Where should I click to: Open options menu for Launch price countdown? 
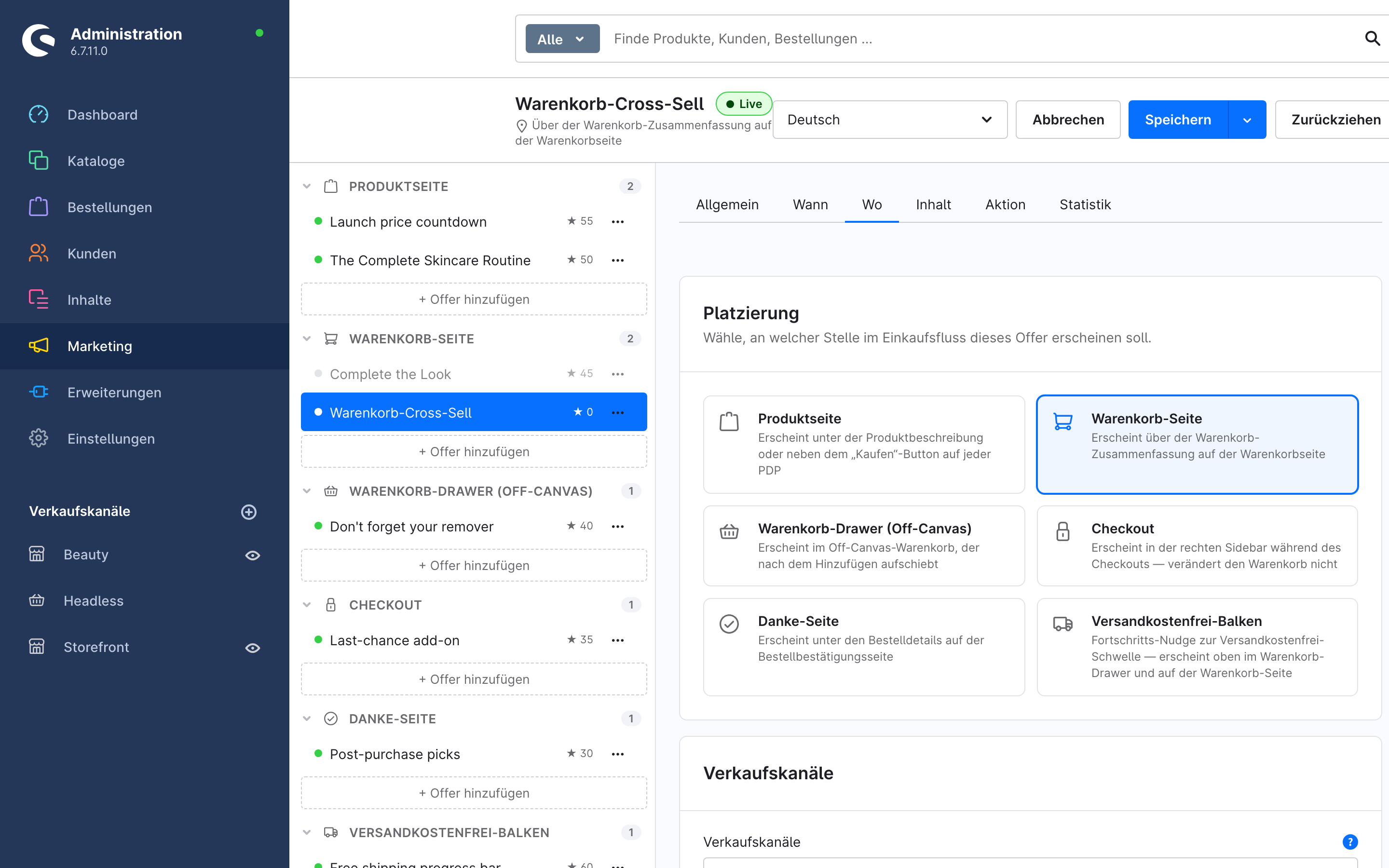click(x=618, y=222)
